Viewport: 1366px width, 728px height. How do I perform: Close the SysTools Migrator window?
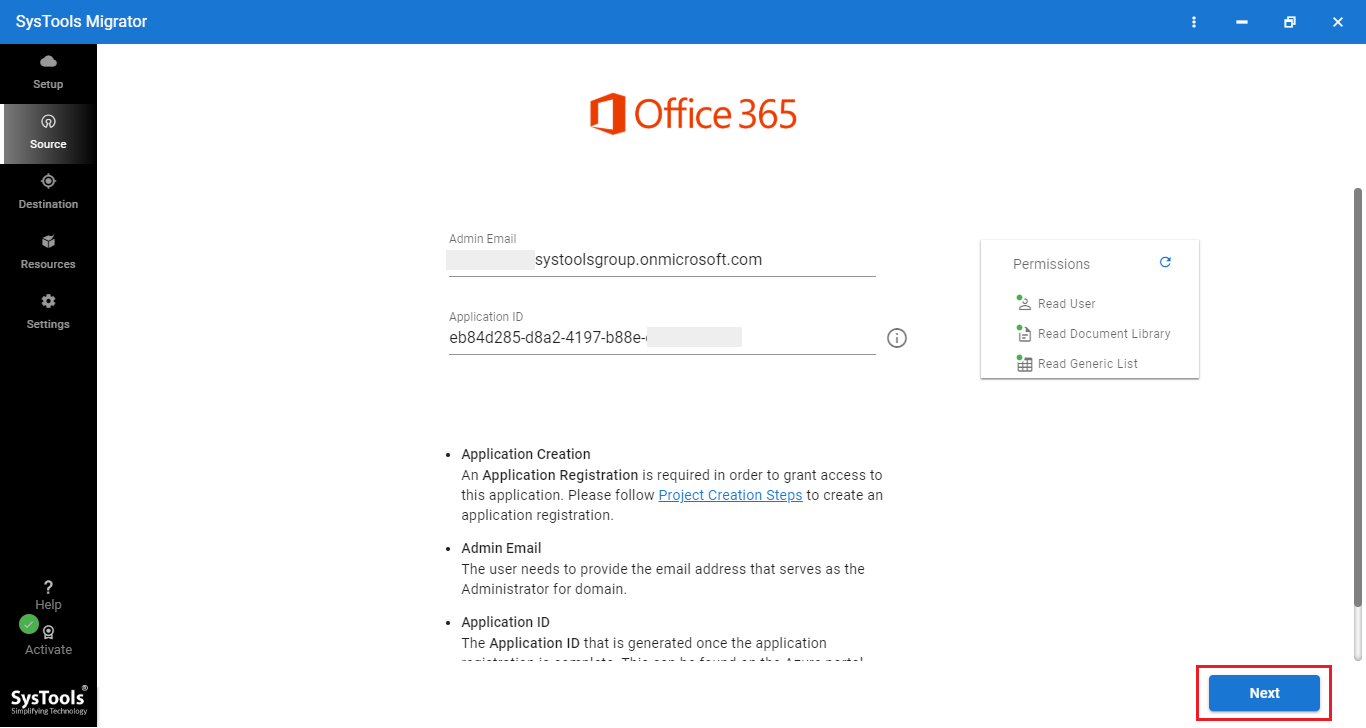click(x=1337, y=22)
